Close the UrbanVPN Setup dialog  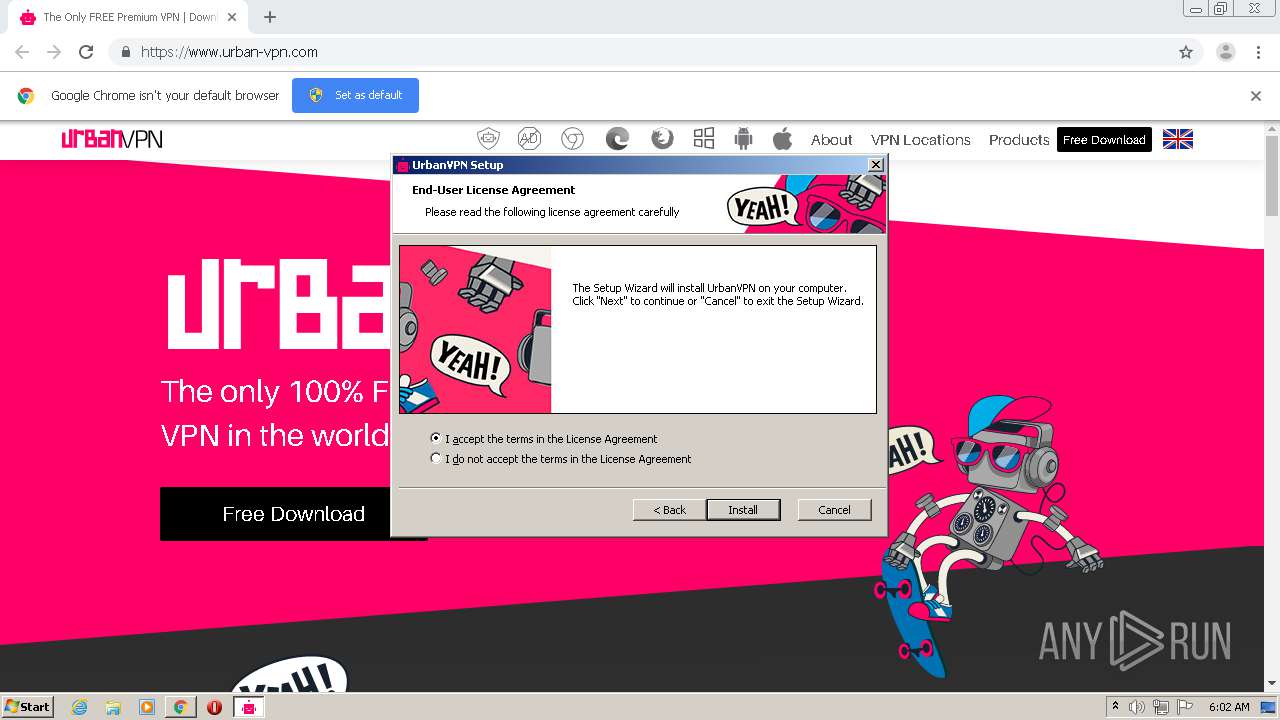(x=876, y=165)
